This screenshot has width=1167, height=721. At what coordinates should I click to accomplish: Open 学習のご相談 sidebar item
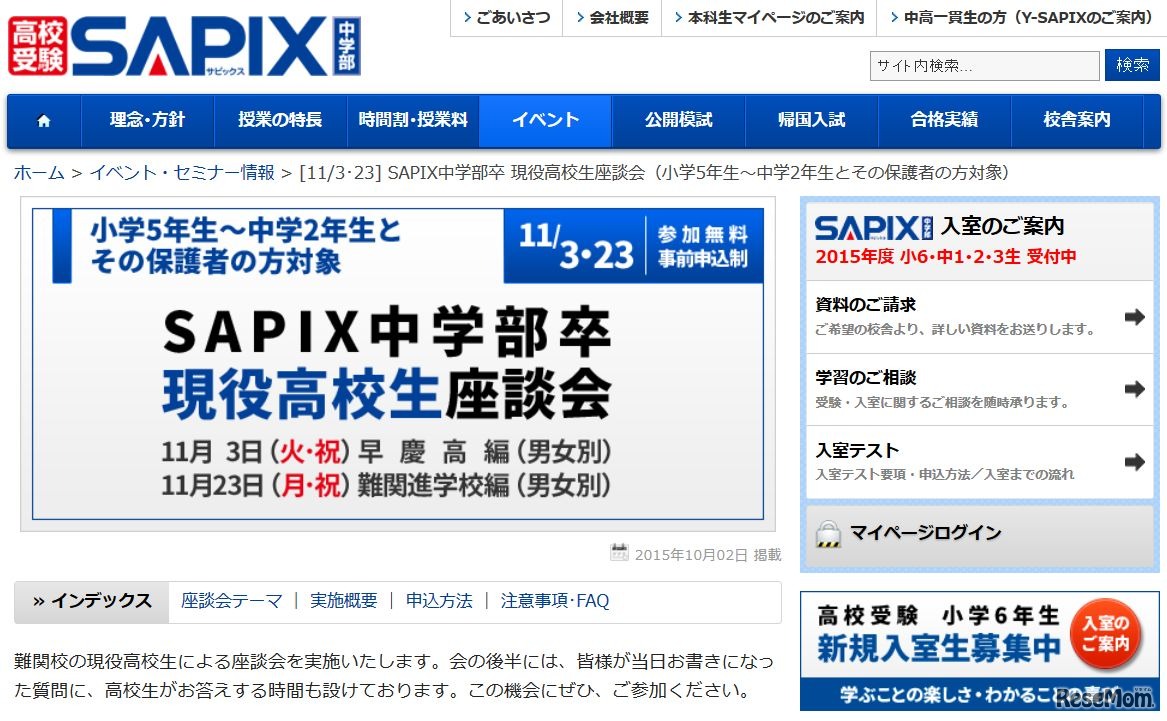point(979,389)
